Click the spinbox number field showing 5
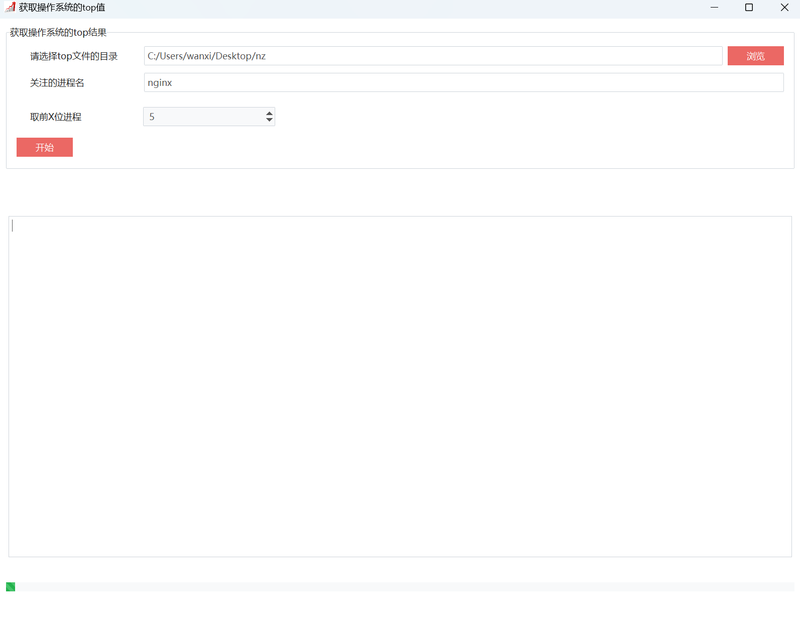The image size is (800, 619). point(204,116)
